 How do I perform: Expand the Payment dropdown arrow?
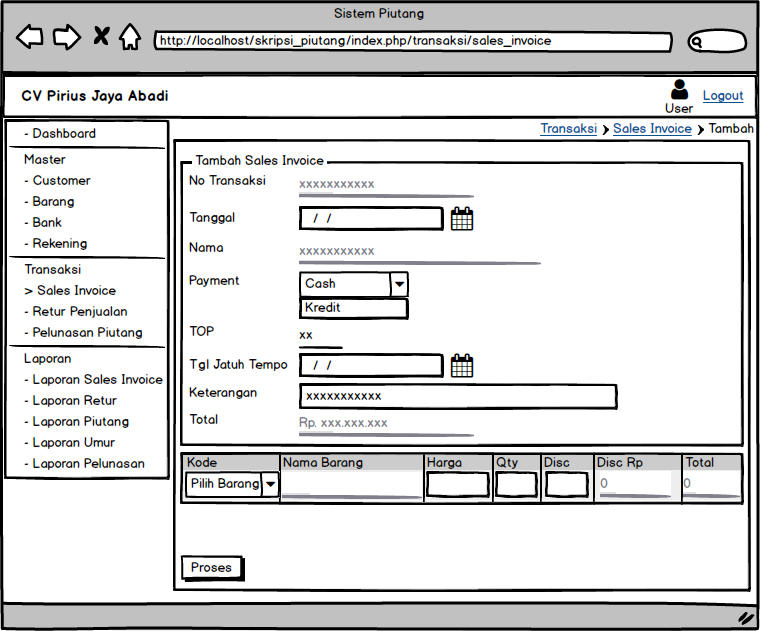pyautogui.click(x=399, y=284)
